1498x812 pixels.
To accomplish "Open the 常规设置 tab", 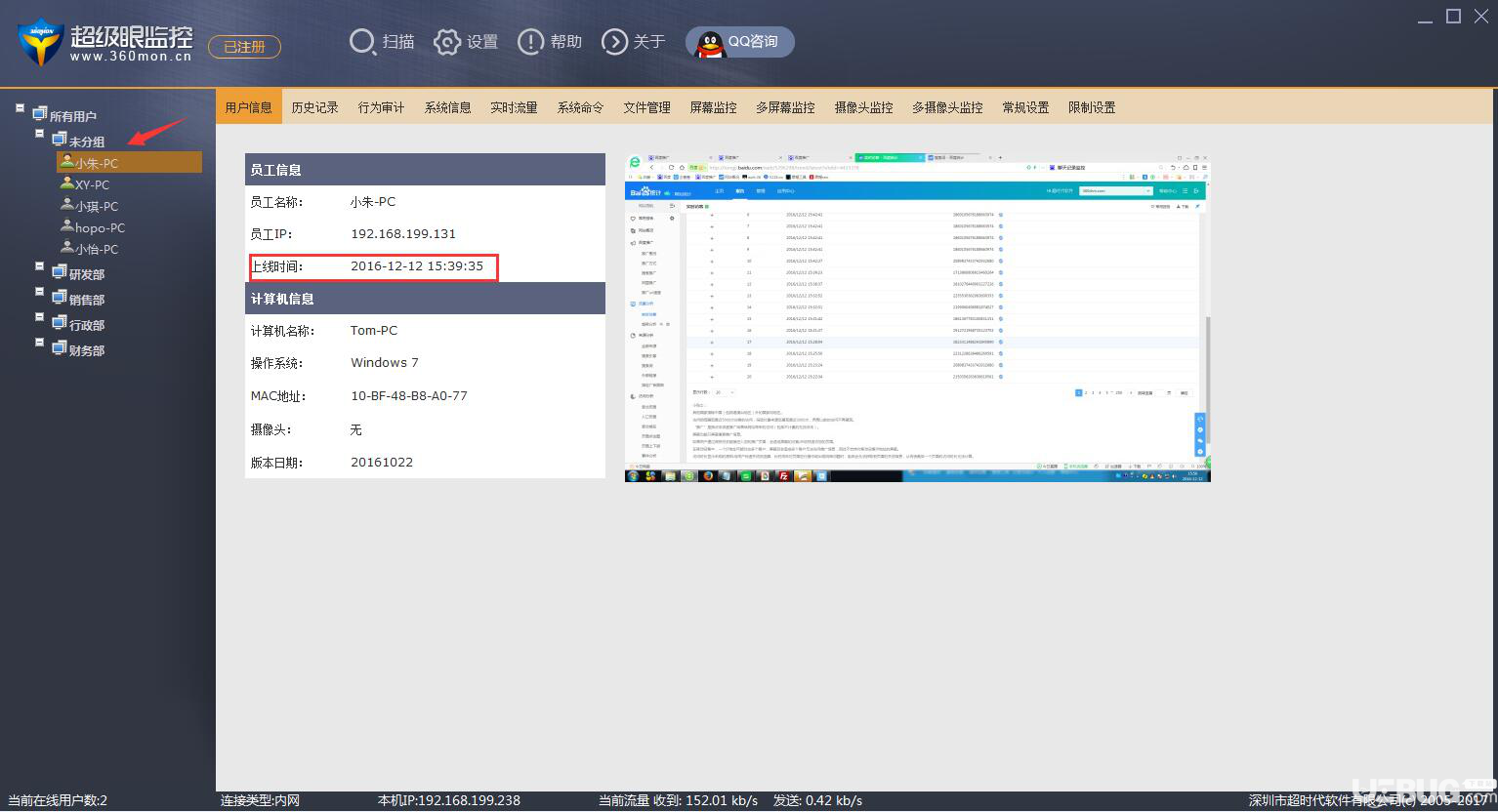I will [x=1026, y=107].
